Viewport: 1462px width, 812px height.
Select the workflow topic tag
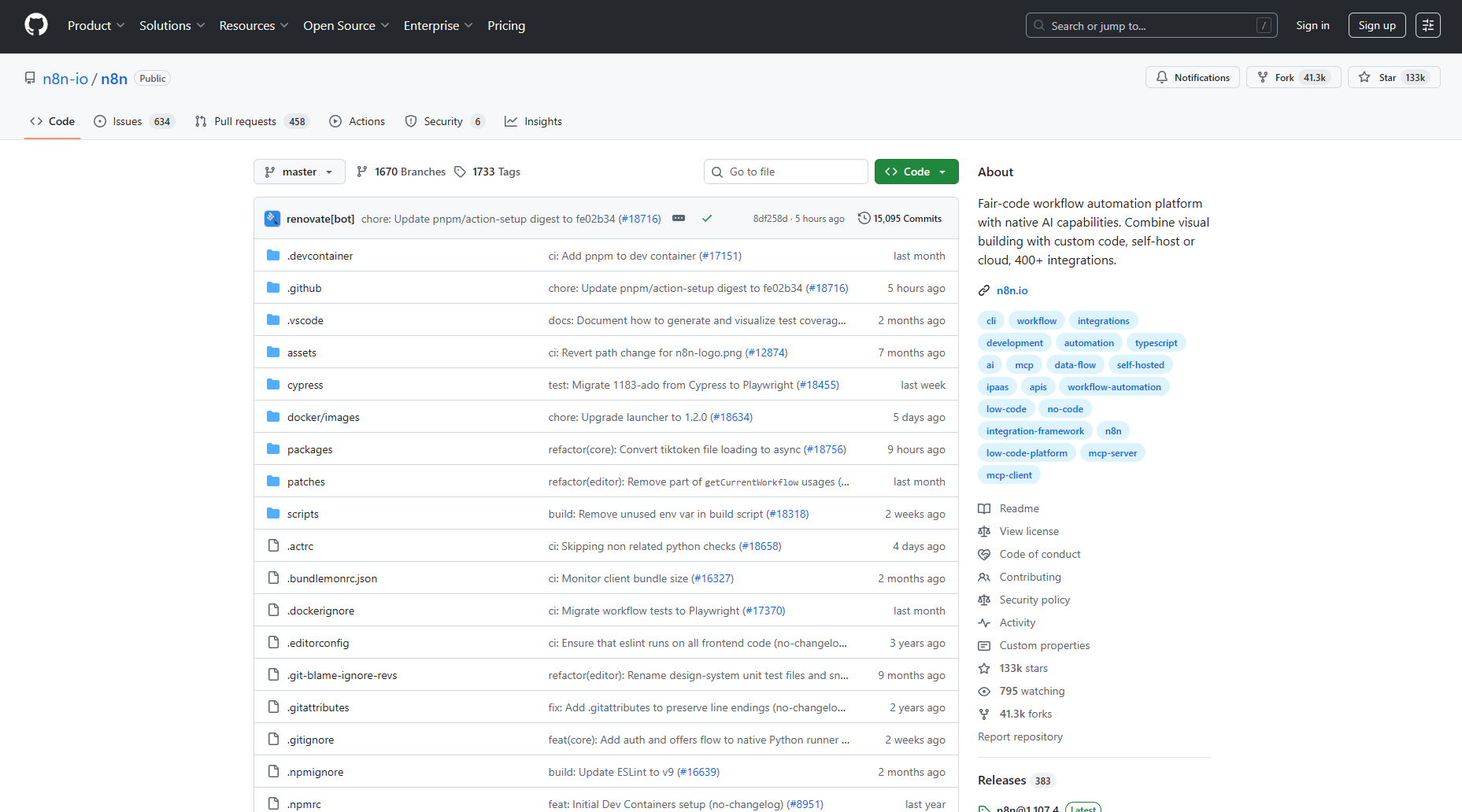[x=1036, y=320]
